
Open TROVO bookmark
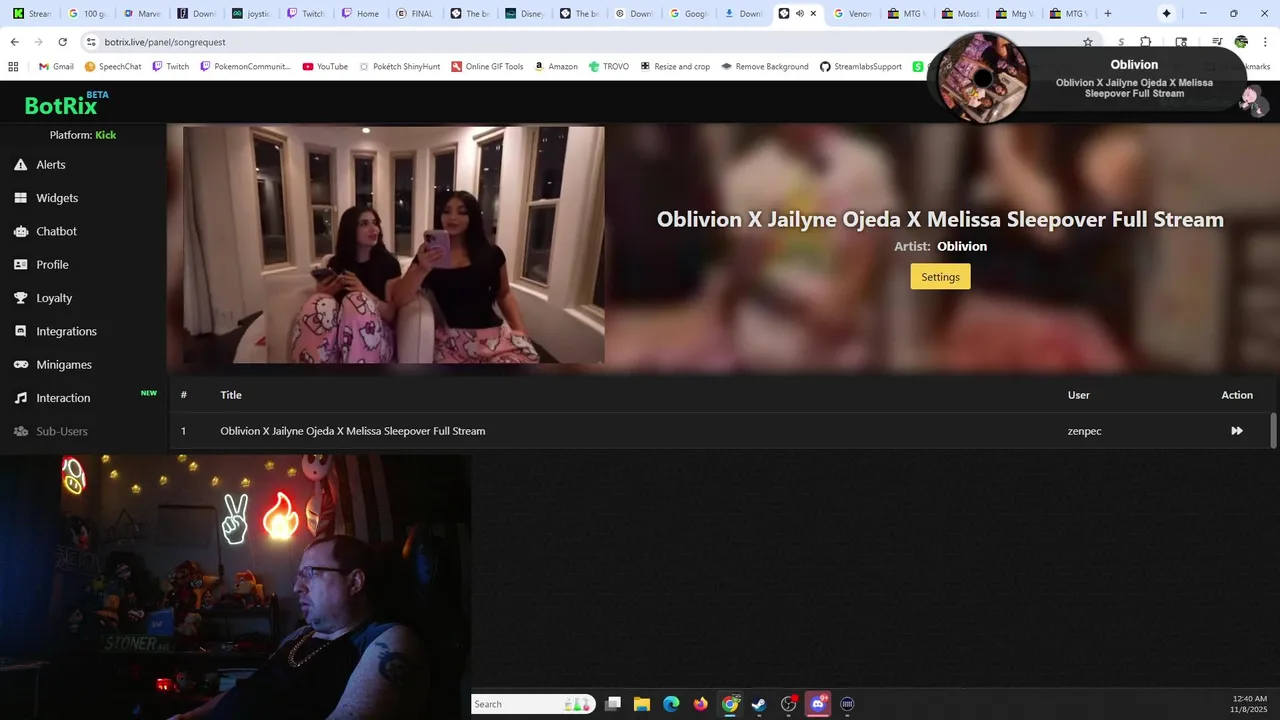[x=609, y=67]
